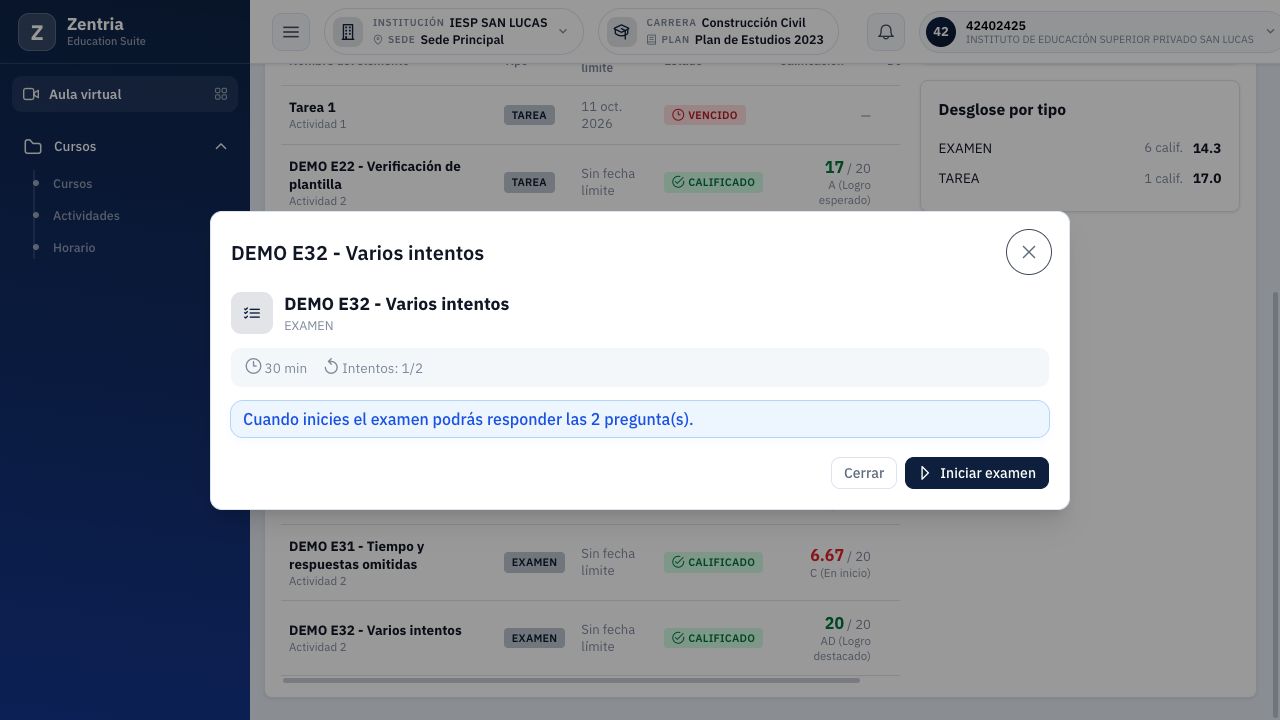This screenshot has height=720, width=1280.
Task: Click the blue exam info message
Action: click(640, 419)
